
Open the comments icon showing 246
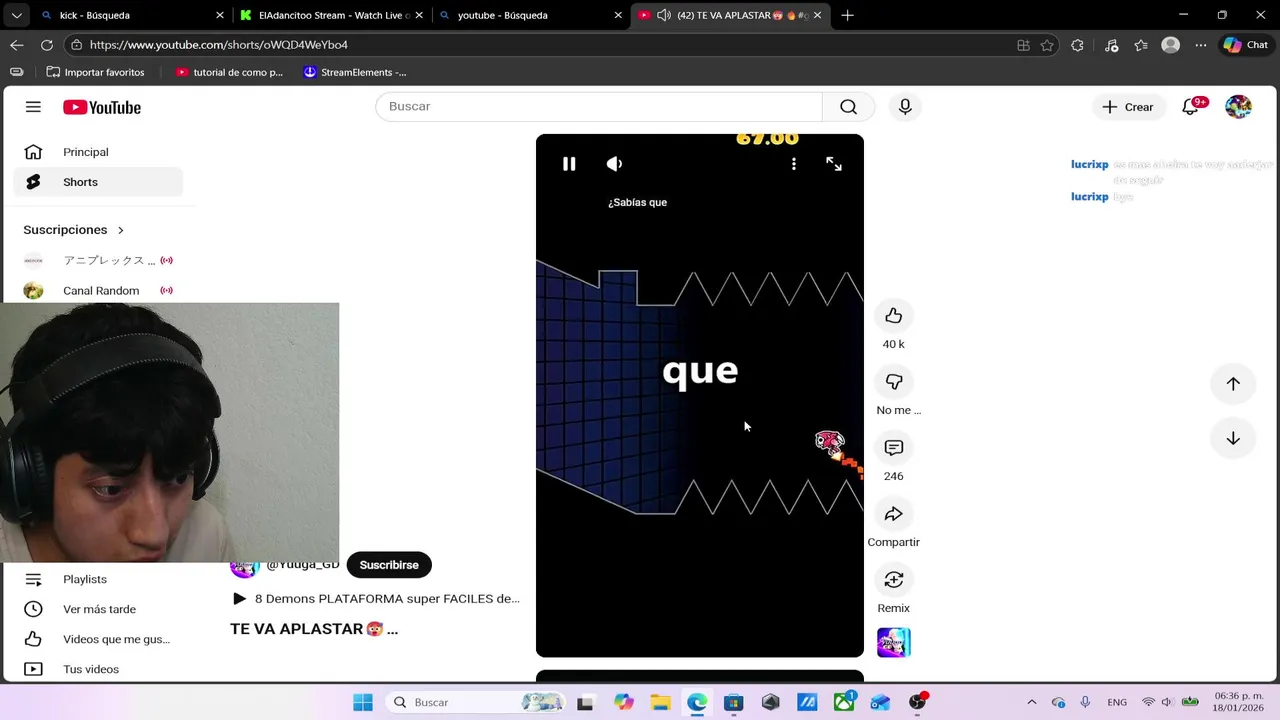tap(894, 448)
